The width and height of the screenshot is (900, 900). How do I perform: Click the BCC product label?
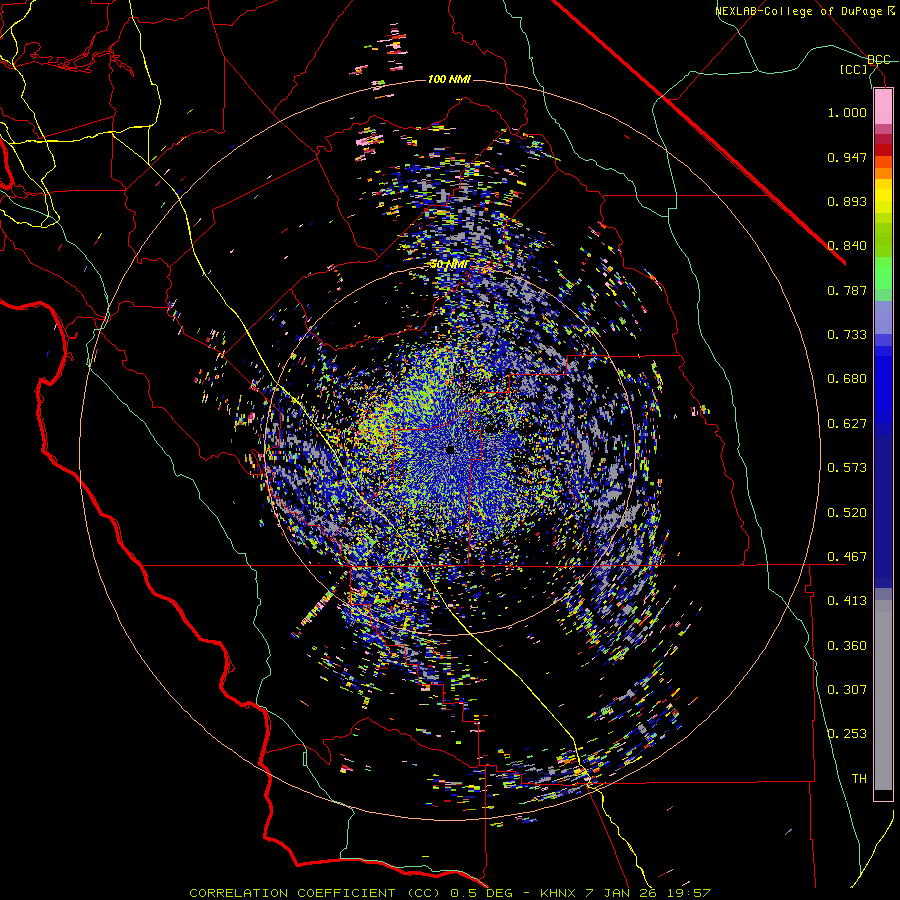click(x=879, y=60)
